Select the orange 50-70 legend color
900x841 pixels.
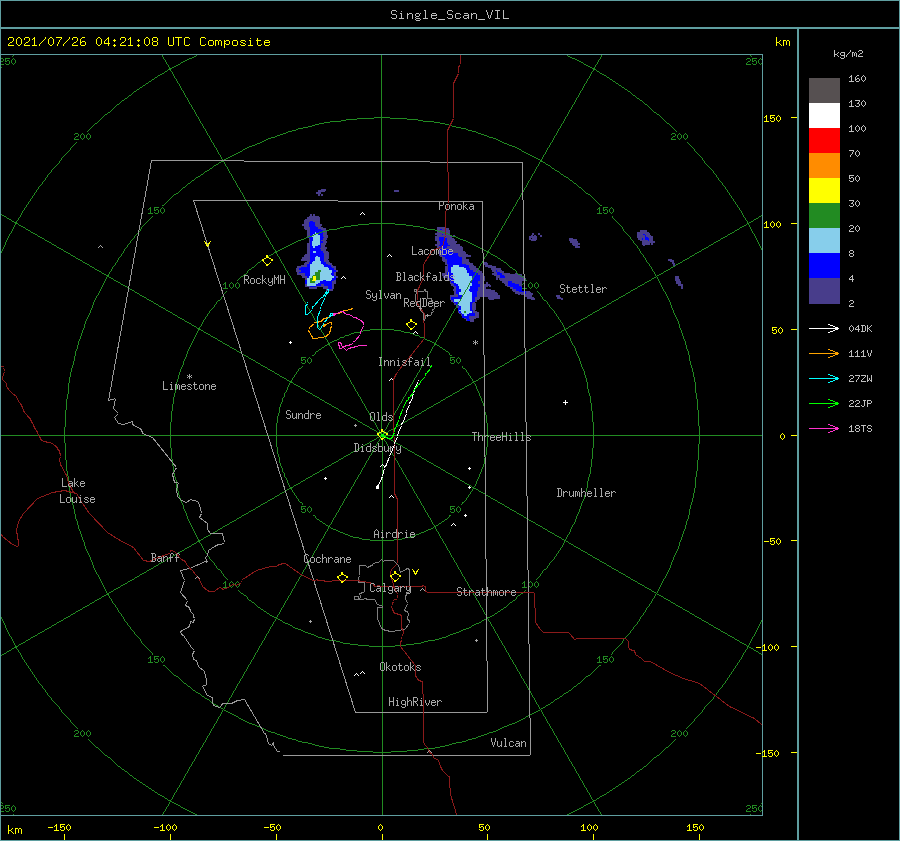(824, 165)
